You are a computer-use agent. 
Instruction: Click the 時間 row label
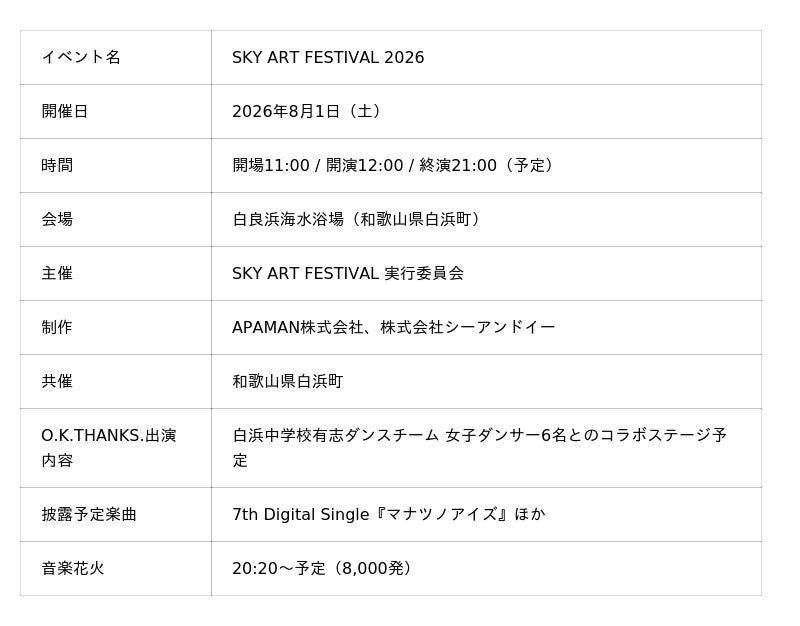pyautogui.click(x=57, y=165)
